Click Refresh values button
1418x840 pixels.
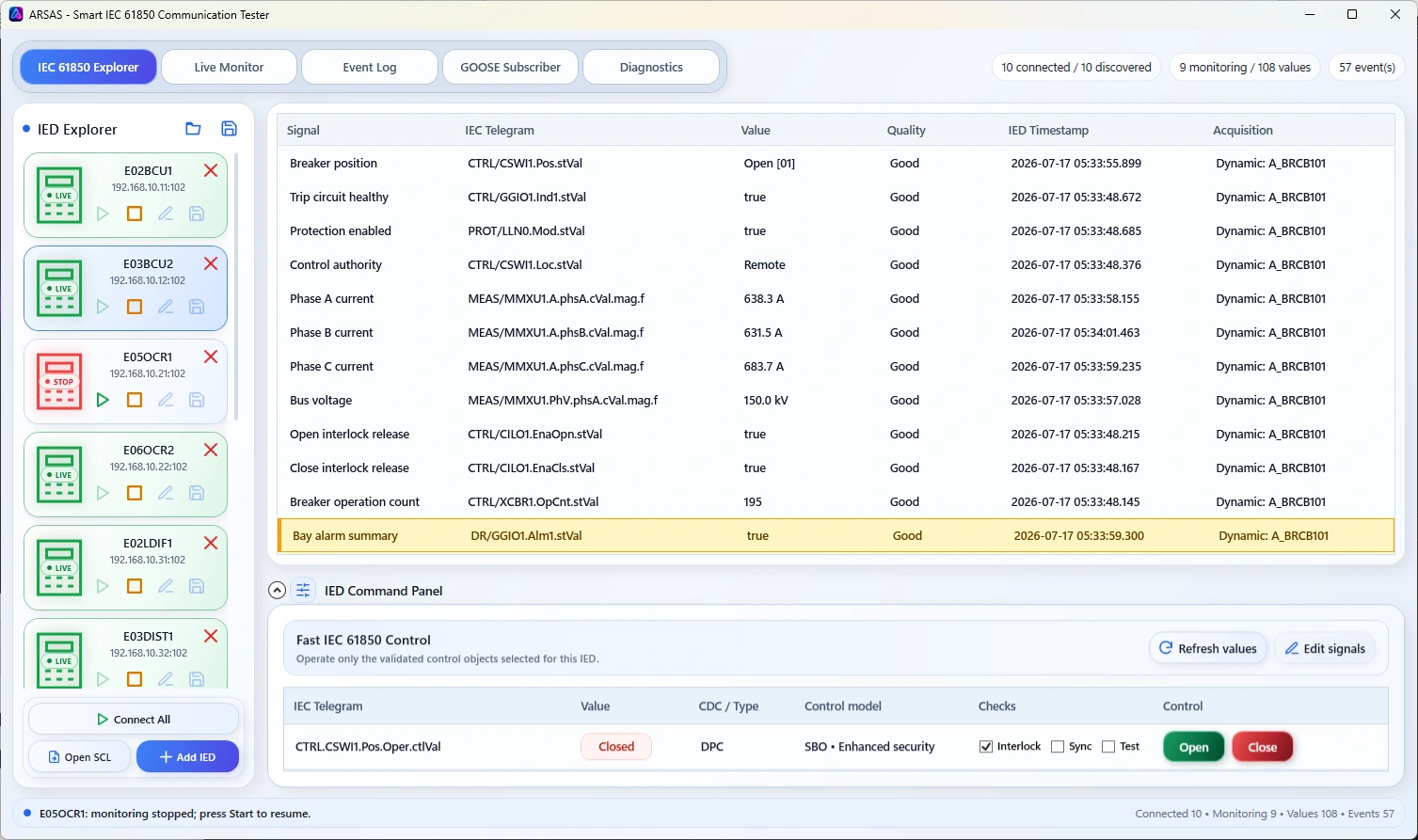1208,648
